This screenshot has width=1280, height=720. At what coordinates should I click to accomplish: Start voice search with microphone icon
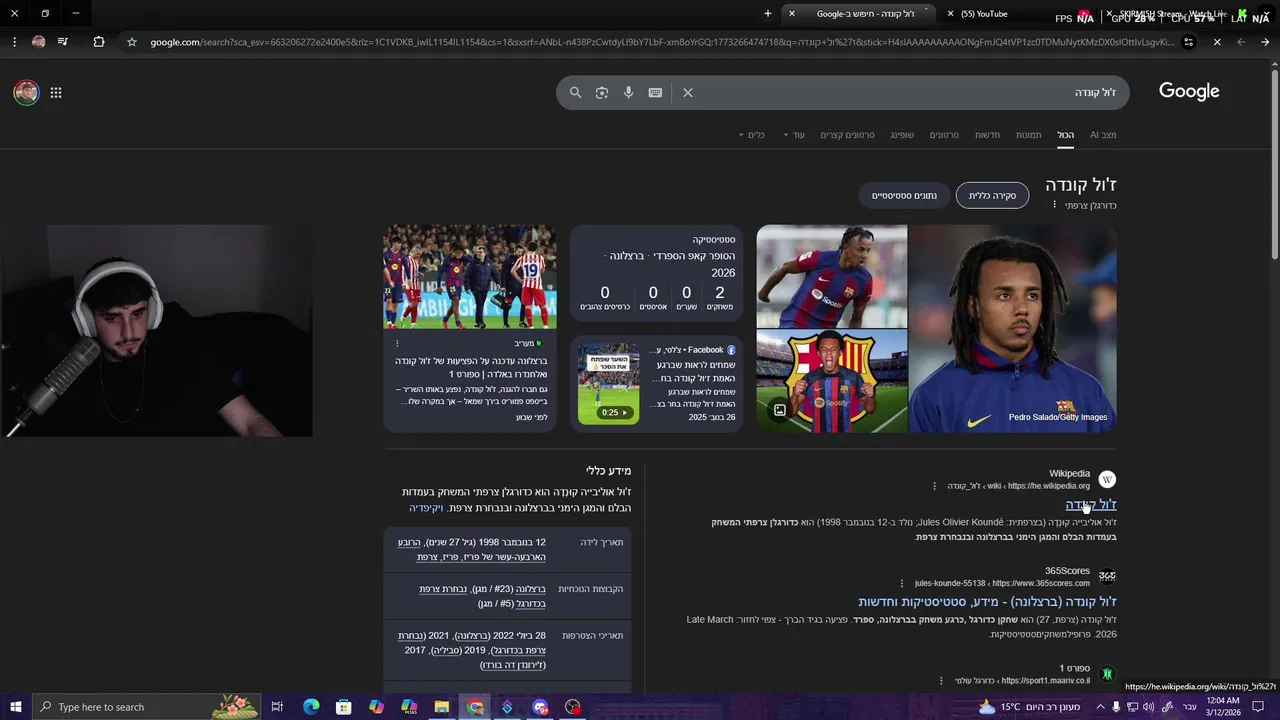pyautogui.click(x=628, y=92)
